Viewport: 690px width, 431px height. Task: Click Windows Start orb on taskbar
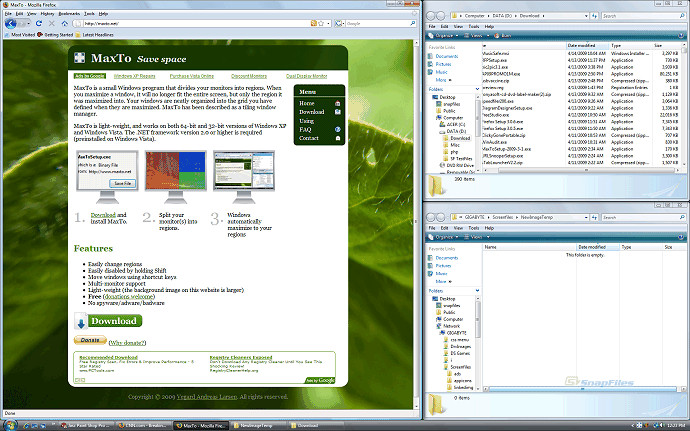pos(11,425)
